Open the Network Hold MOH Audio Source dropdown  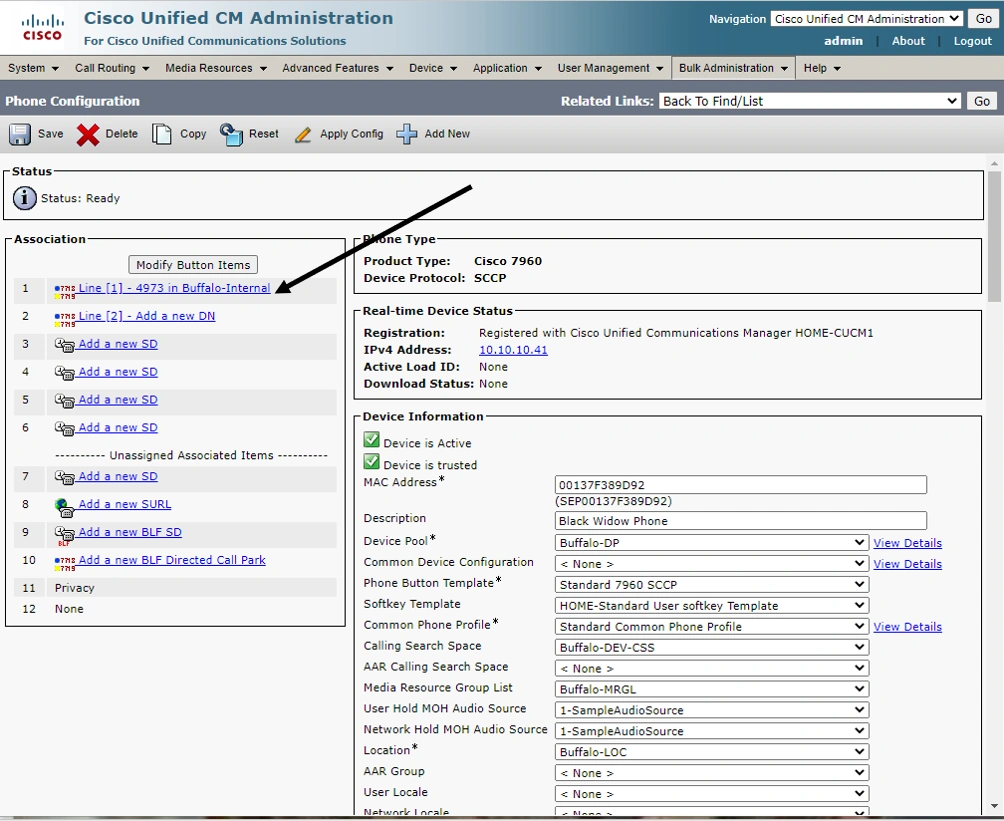pos(711,731)
